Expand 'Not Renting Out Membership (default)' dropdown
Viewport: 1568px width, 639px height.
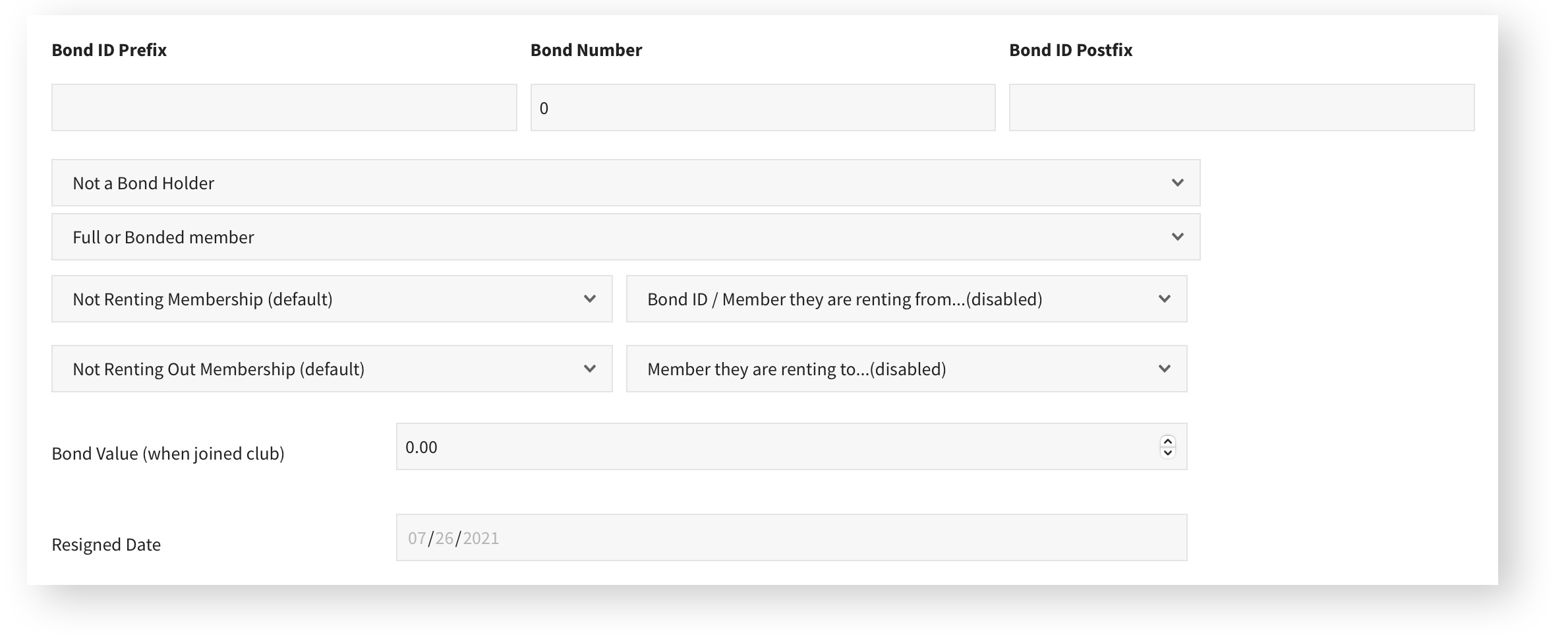point(332,369)
